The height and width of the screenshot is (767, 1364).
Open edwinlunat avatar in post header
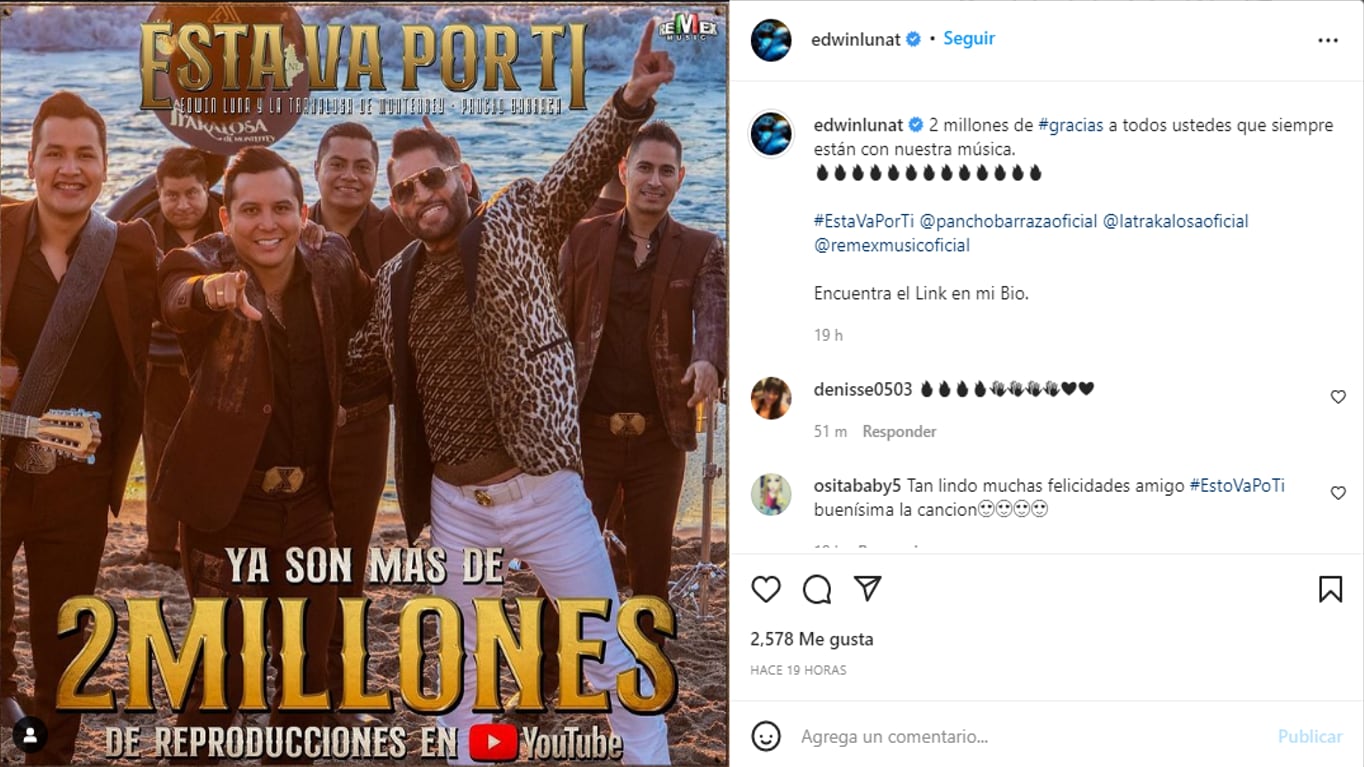[771, 40]
